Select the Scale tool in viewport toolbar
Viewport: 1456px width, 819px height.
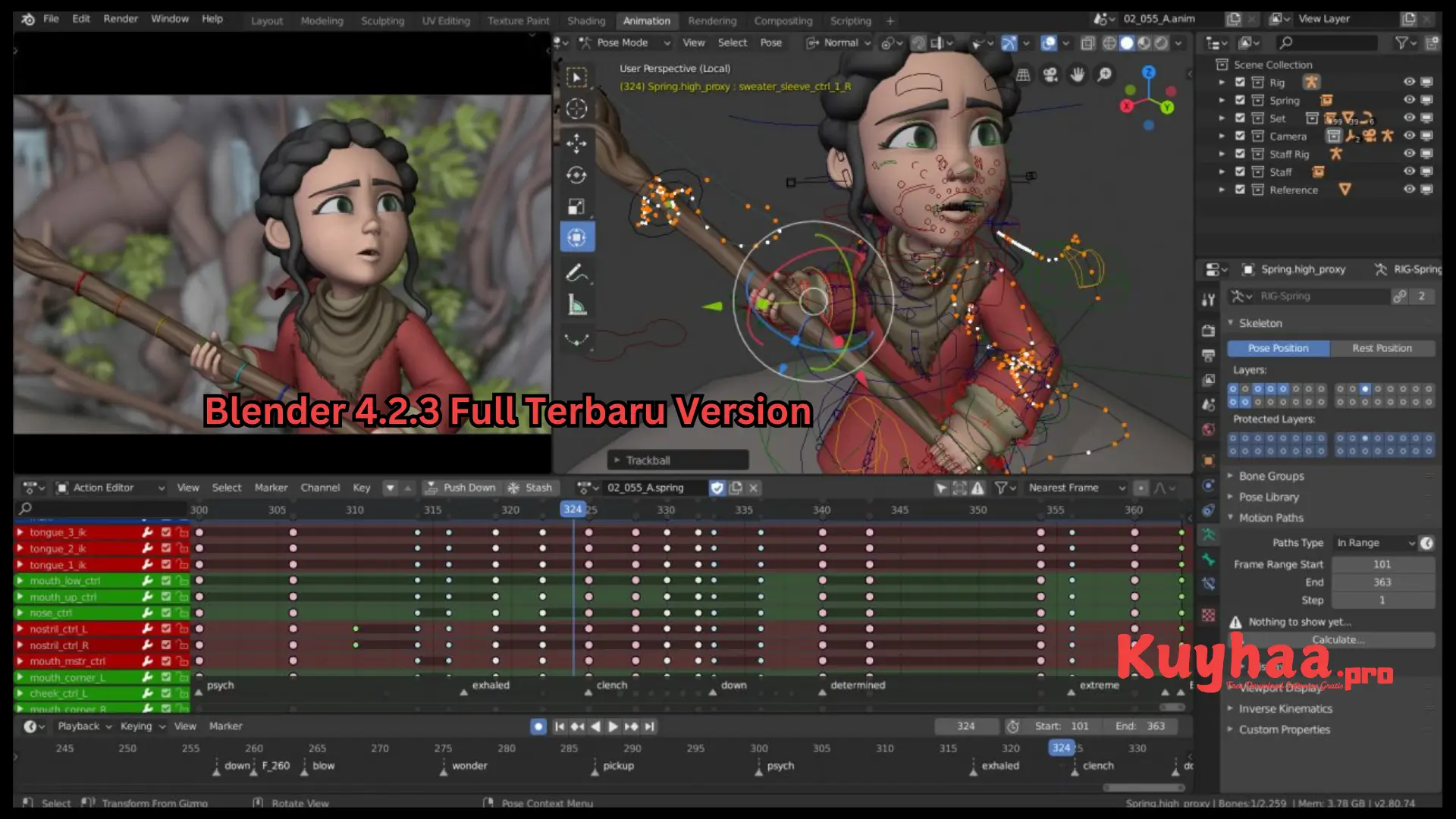pos(576,206)
